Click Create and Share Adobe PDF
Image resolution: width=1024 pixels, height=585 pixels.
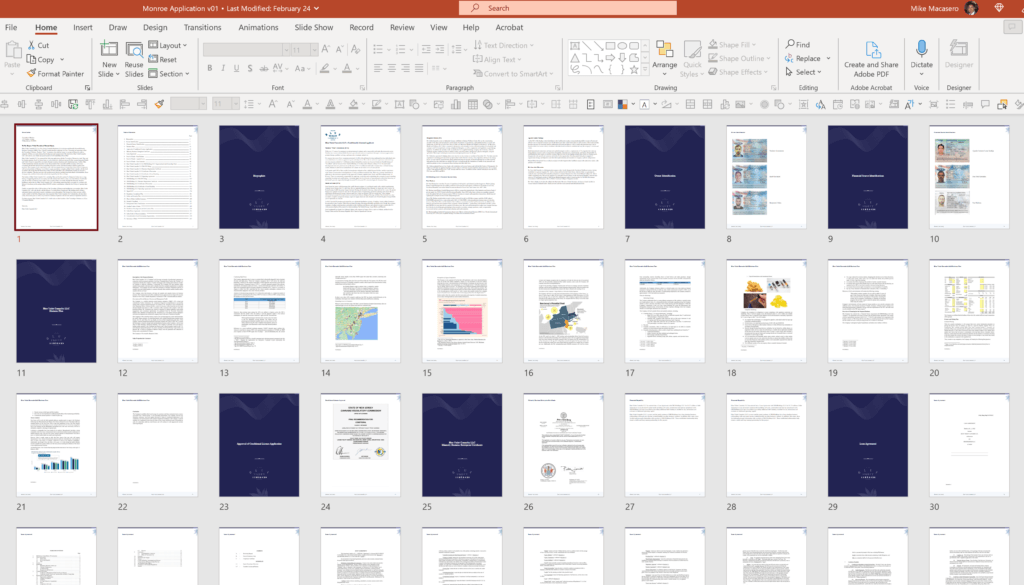[871, 59]
